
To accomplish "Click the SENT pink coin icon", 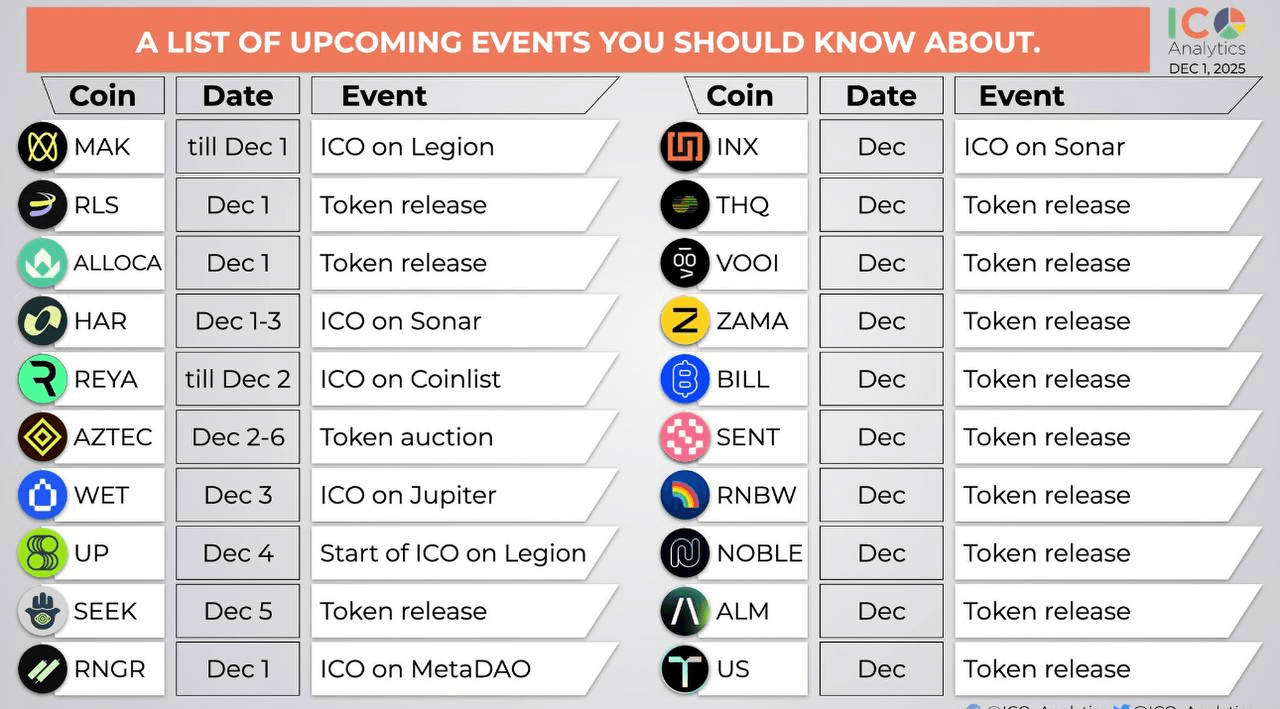I will coord(685,437).
